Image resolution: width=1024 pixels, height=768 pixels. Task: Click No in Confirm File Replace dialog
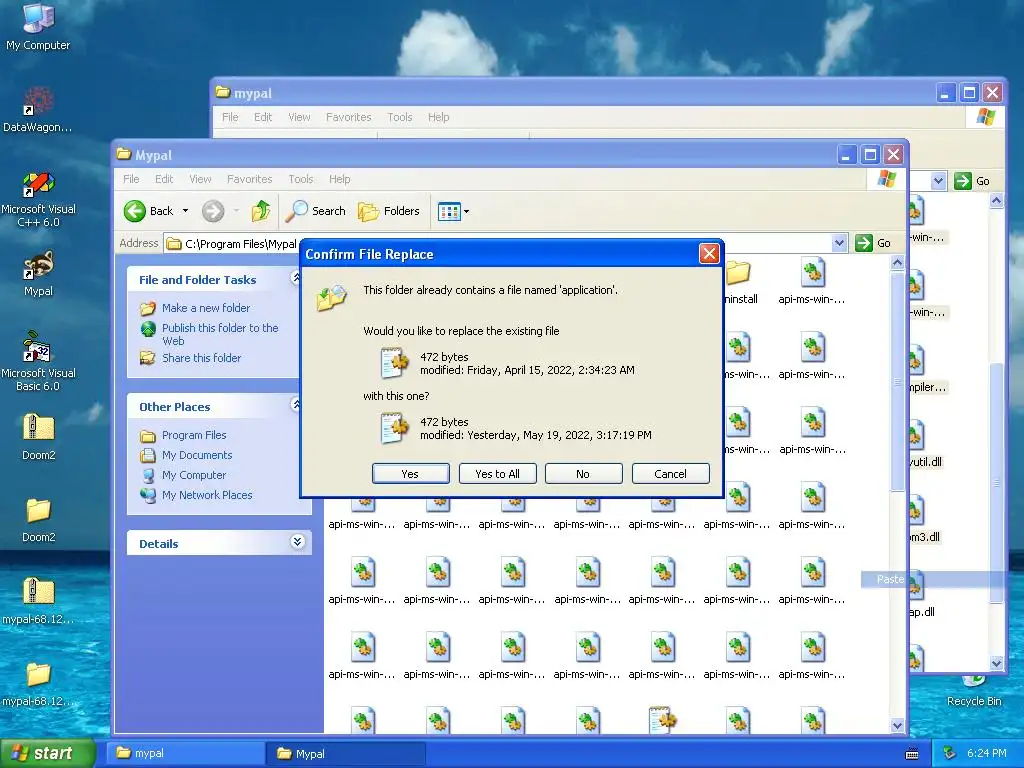583,473
